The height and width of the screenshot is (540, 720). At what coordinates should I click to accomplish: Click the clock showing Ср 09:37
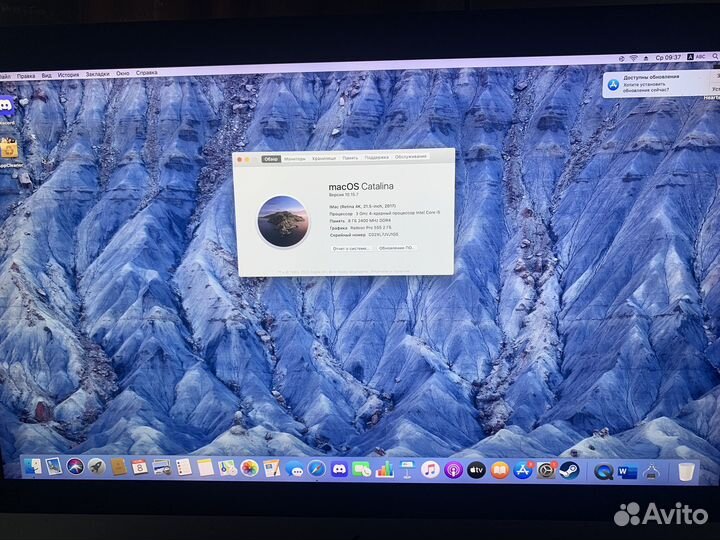point(668,57)
